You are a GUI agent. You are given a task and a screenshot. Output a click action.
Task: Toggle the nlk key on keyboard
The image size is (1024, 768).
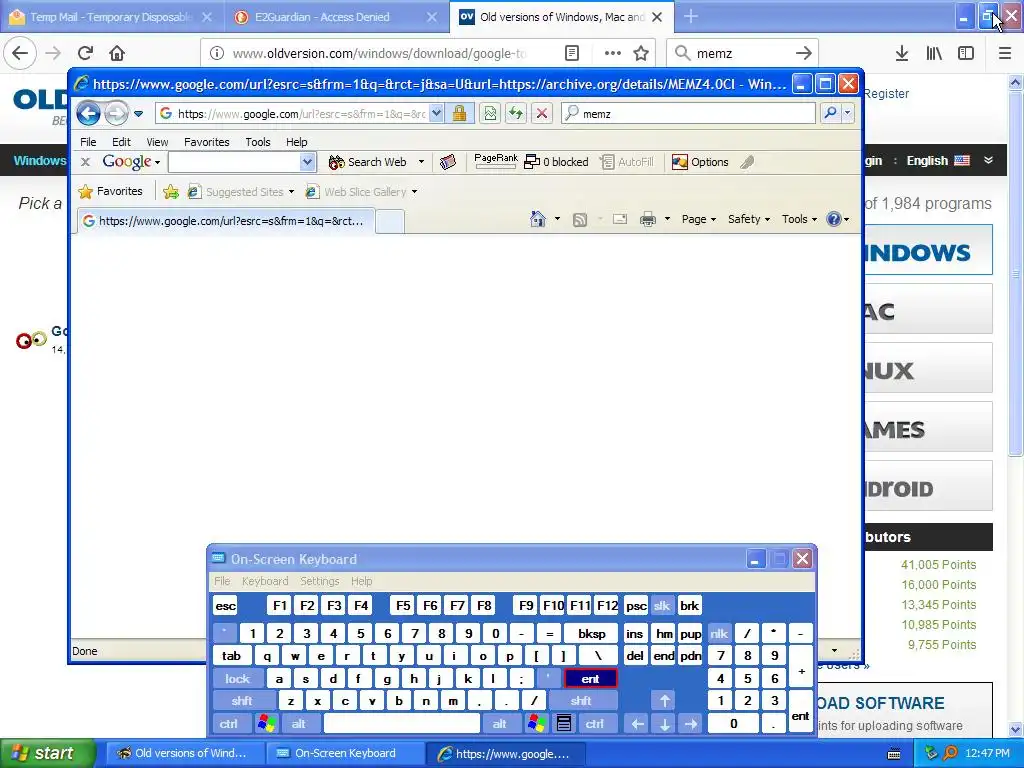[x=719, y=633]
